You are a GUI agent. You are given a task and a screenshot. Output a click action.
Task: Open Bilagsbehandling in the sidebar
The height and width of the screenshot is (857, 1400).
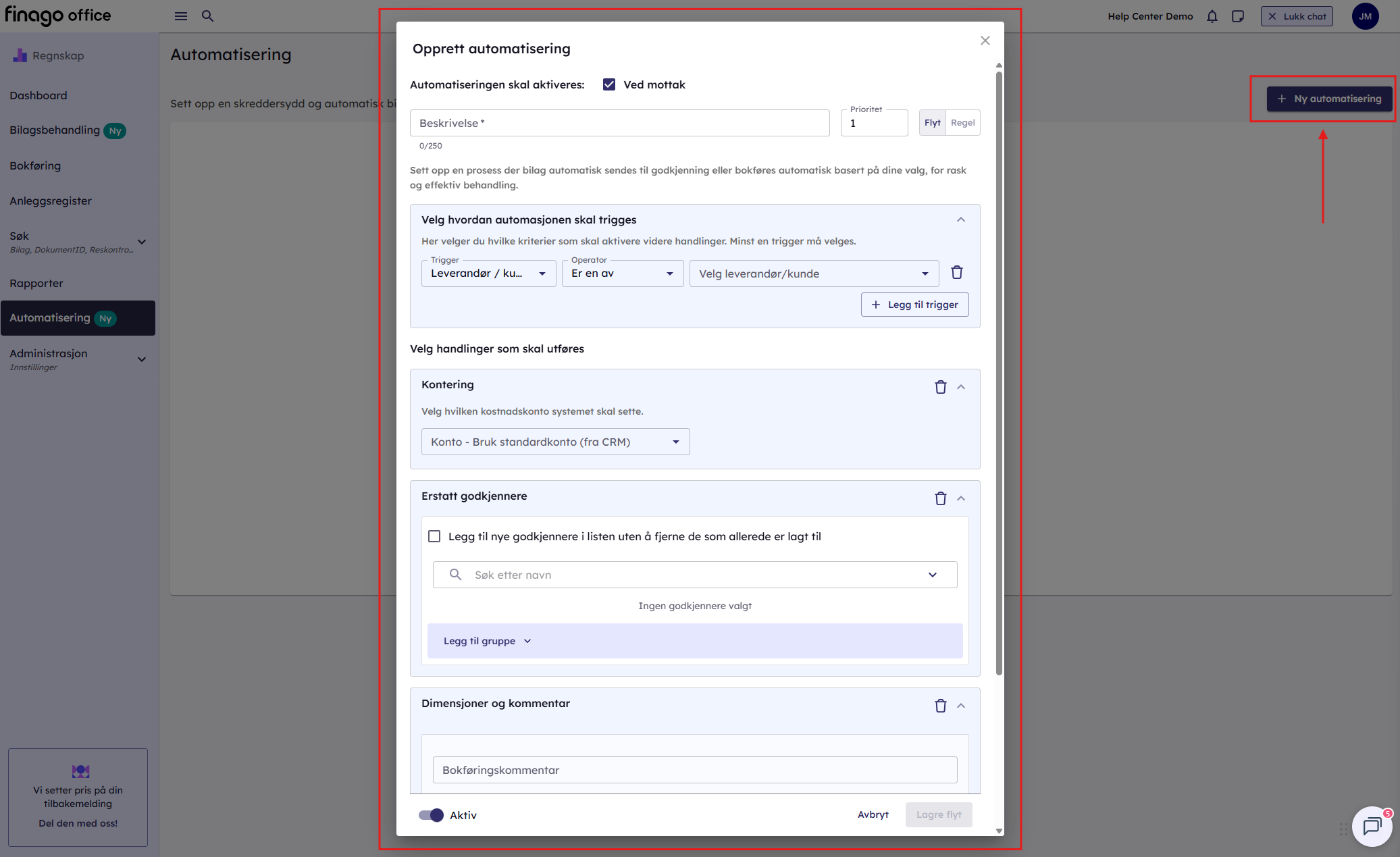pos(55,130)
